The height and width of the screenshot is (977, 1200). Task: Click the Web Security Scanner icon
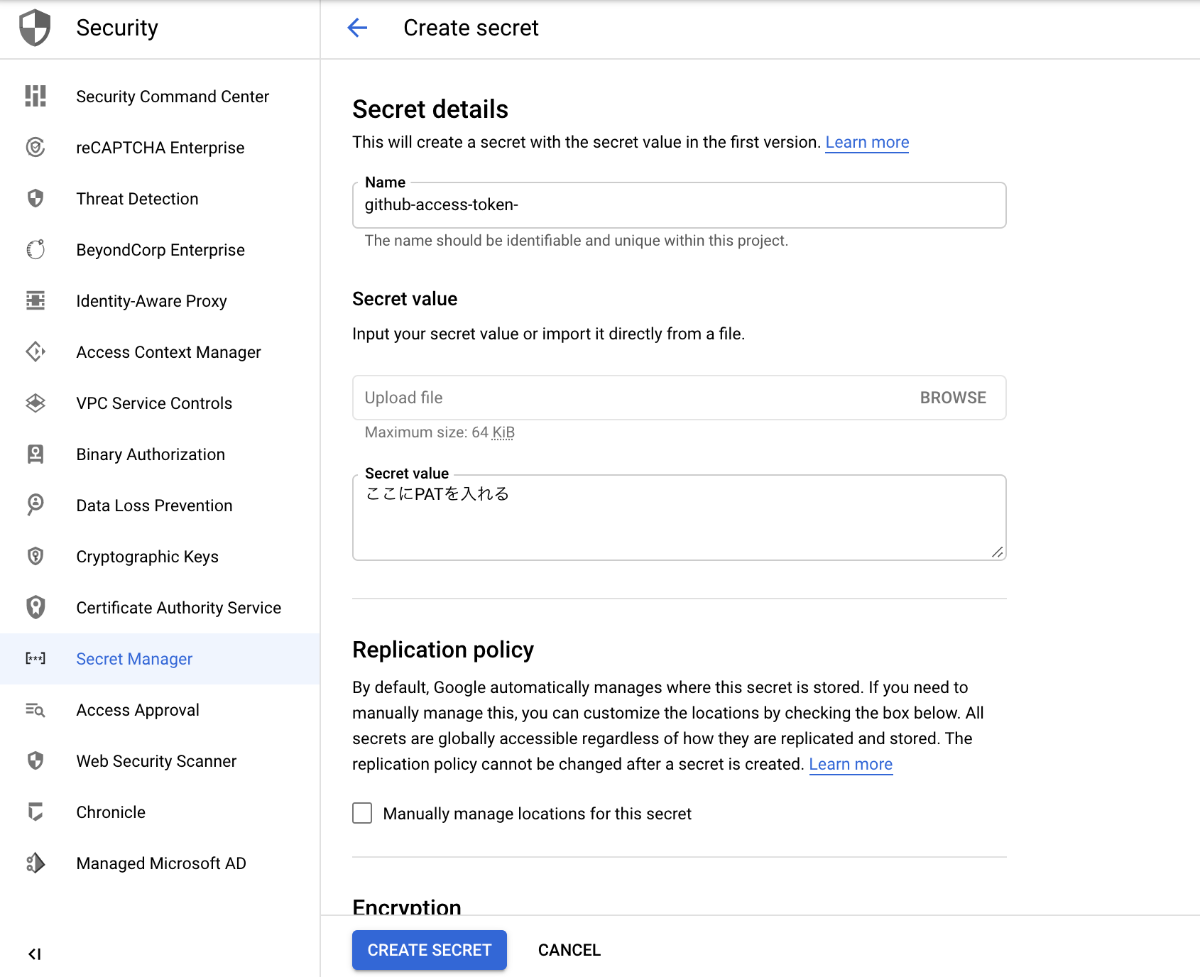pos(35,761)
